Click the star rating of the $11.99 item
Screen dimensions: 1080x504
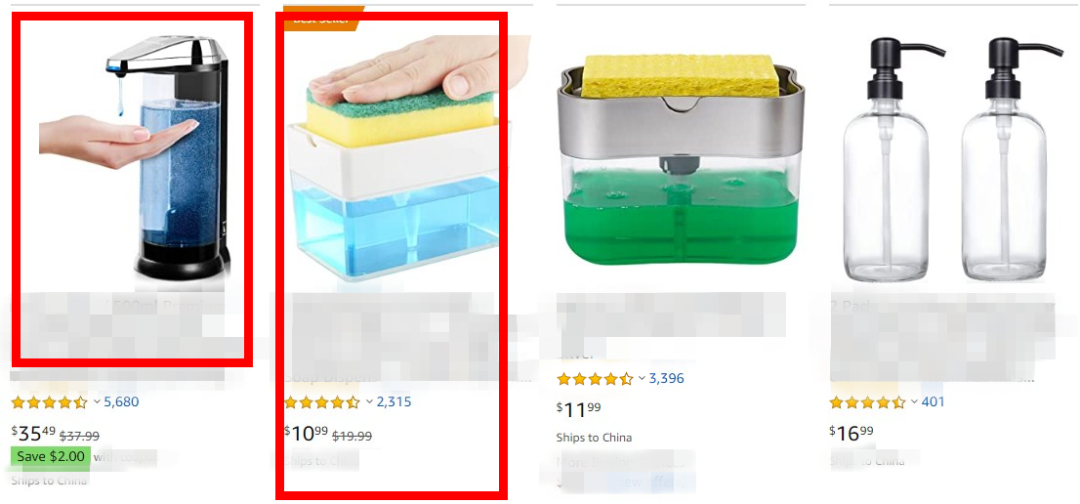tap(595, 379)
